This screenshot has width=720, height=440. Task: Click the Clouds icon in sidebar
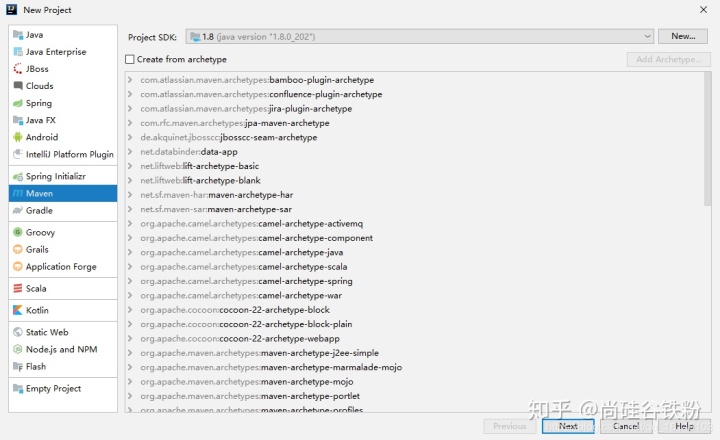[18, 86]
